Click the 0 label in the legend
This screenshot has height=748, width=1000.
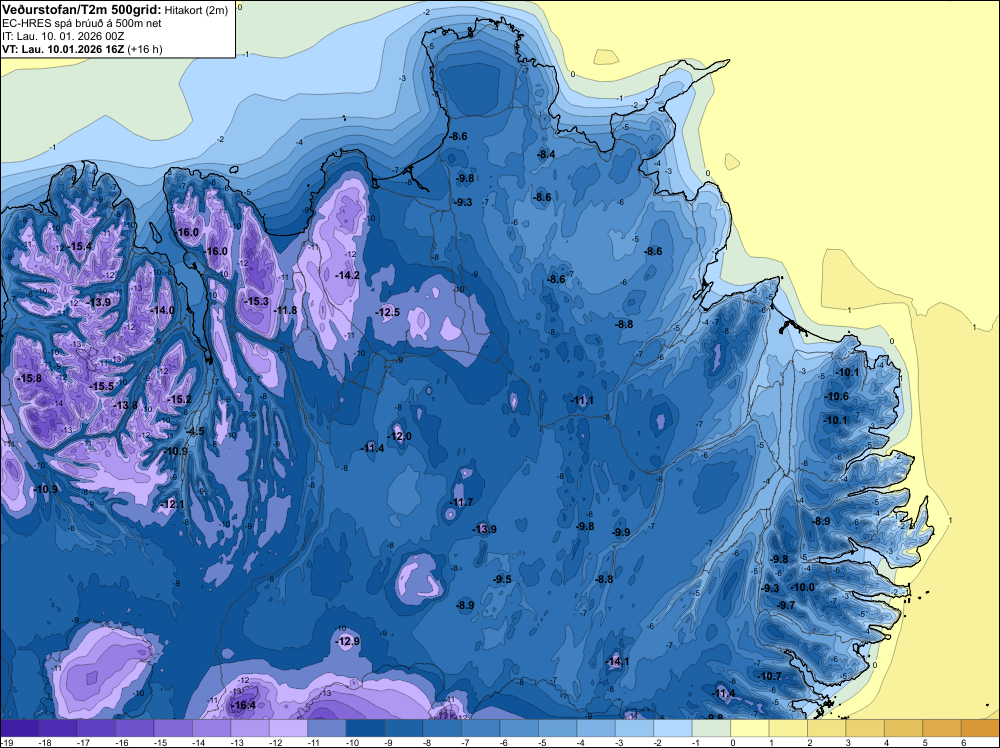[733, 742]
